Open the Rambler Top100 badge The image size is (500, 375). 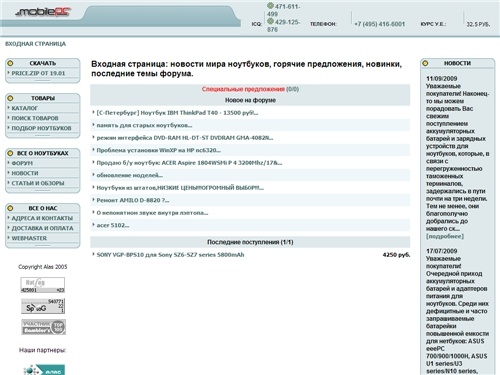[x=43, y=327]
